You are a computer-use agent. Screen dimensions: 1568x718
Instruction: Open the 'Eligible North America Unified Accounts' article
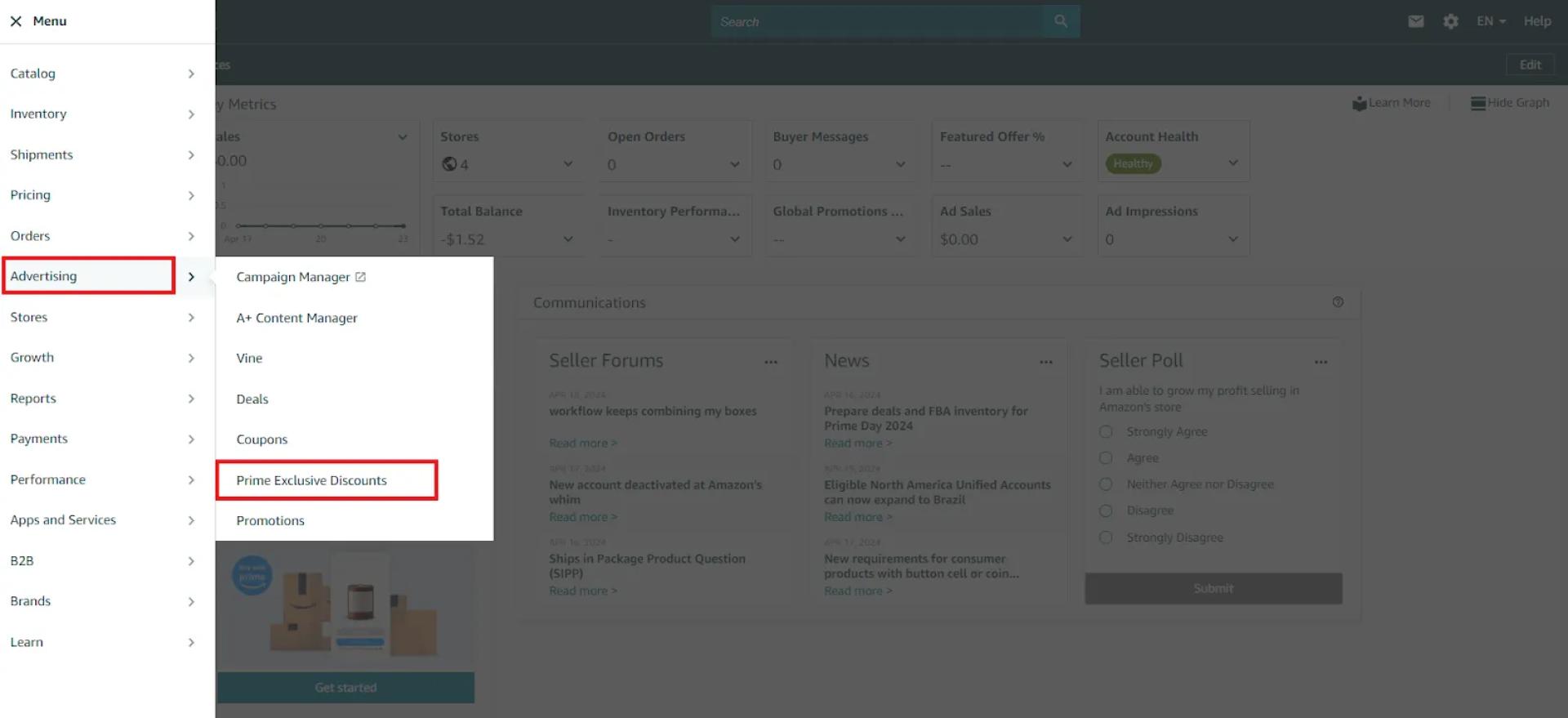tap(938, 492)
